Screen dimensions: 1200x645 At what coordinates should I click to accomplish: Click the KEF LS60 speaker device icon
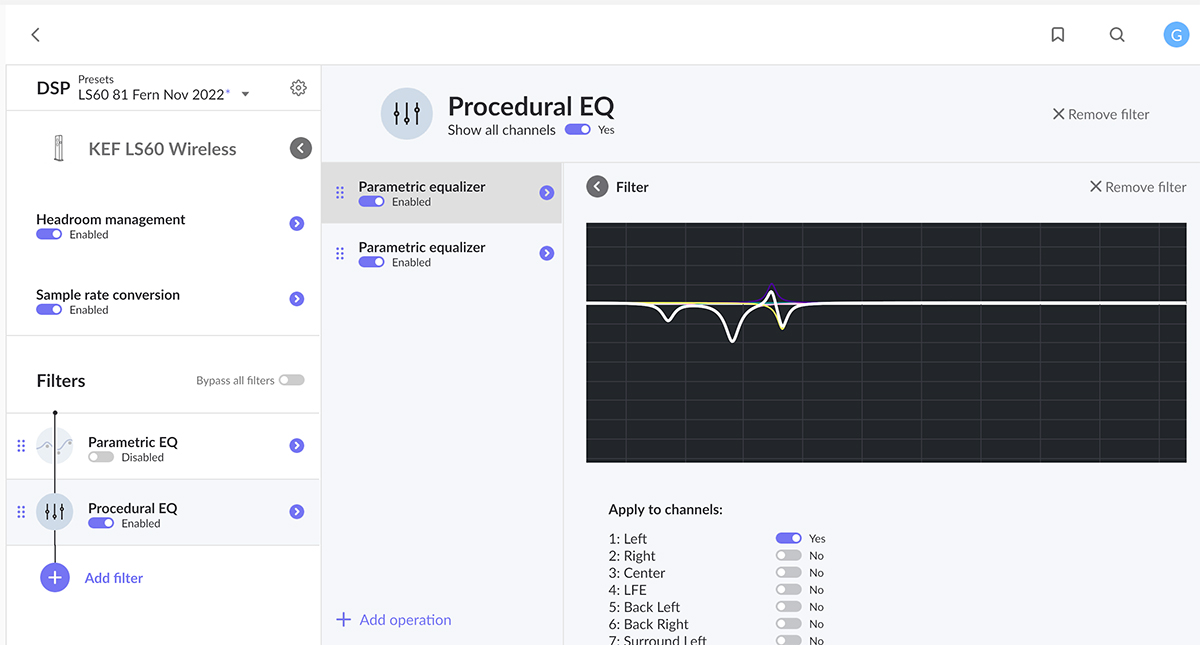58,150
